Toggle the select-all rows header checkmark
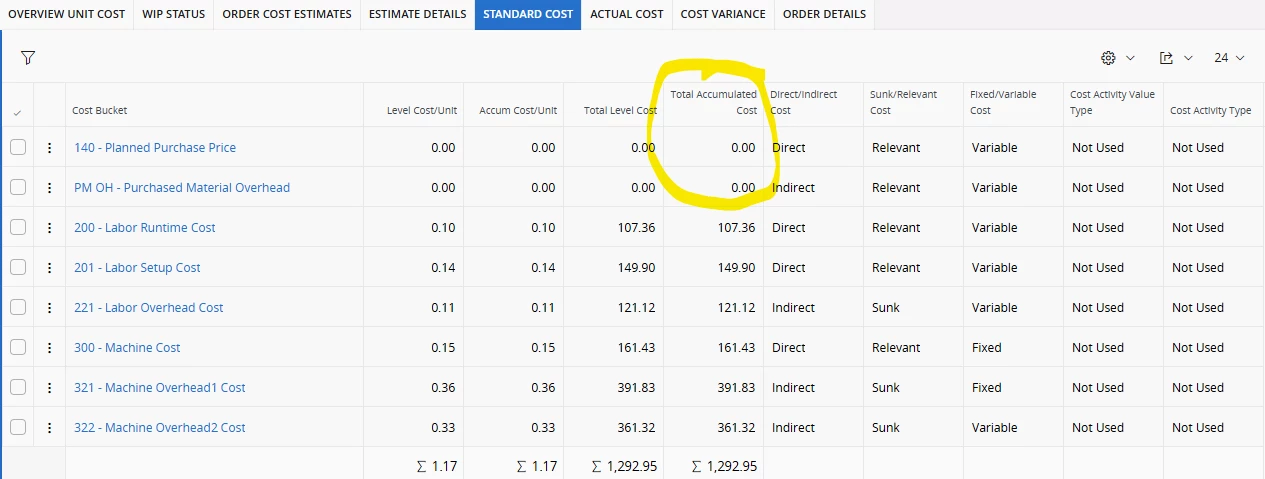Screen dimensions: 1265x479 point(17,112)
